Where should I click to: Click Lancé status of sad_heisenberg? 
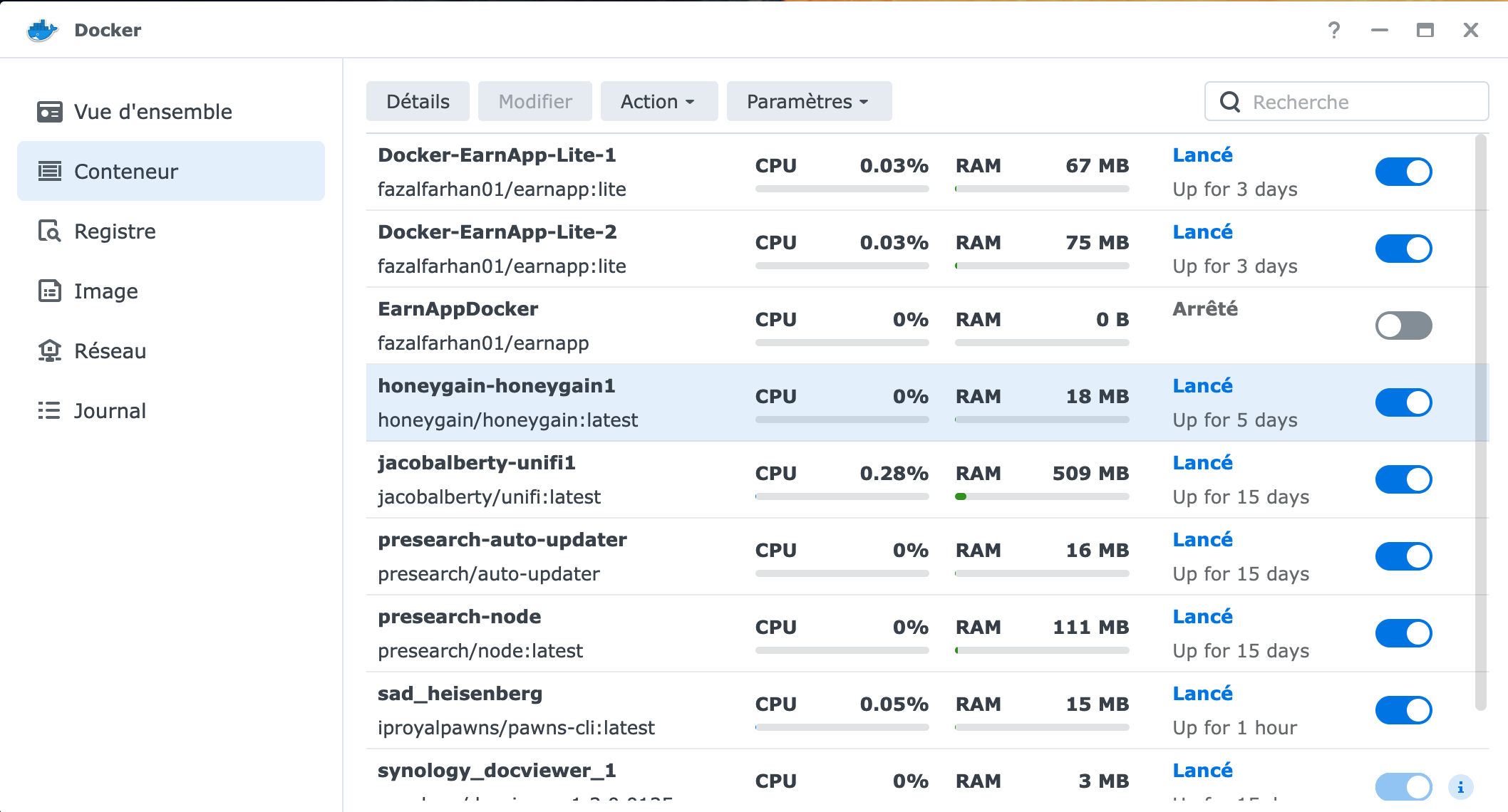[x=1202, y=694]
